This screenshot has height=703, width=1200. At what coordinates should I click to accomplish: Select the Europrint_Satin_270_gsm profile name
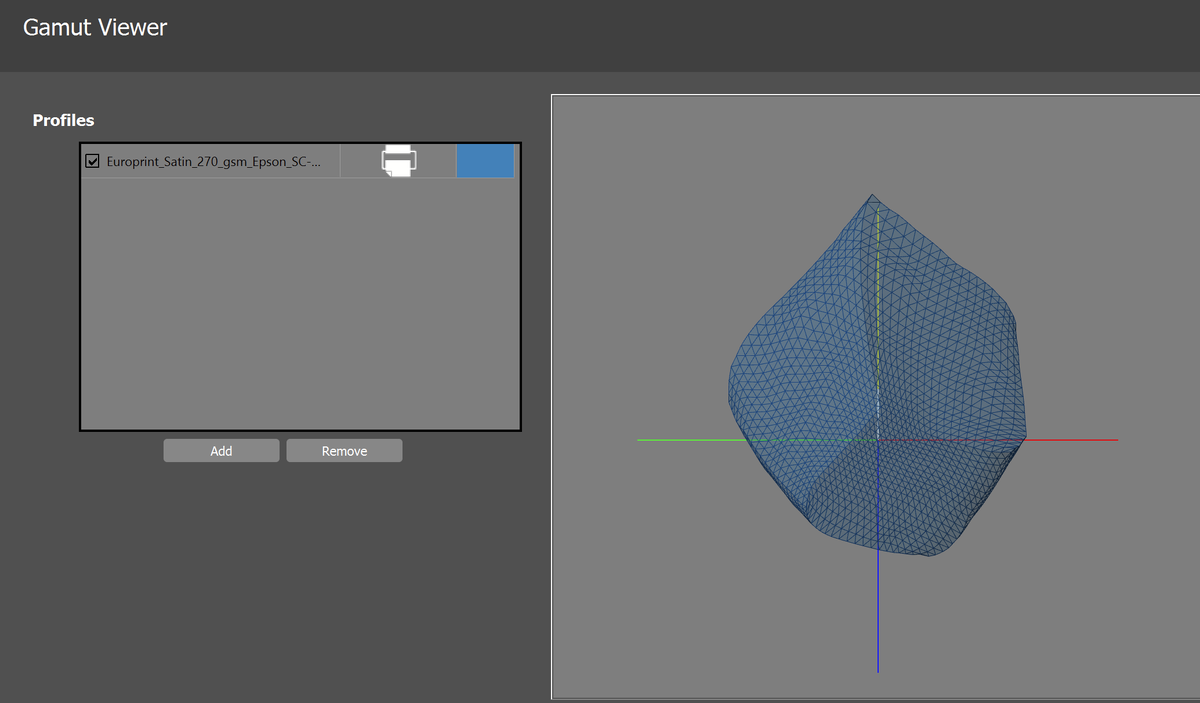click(213, 161)
